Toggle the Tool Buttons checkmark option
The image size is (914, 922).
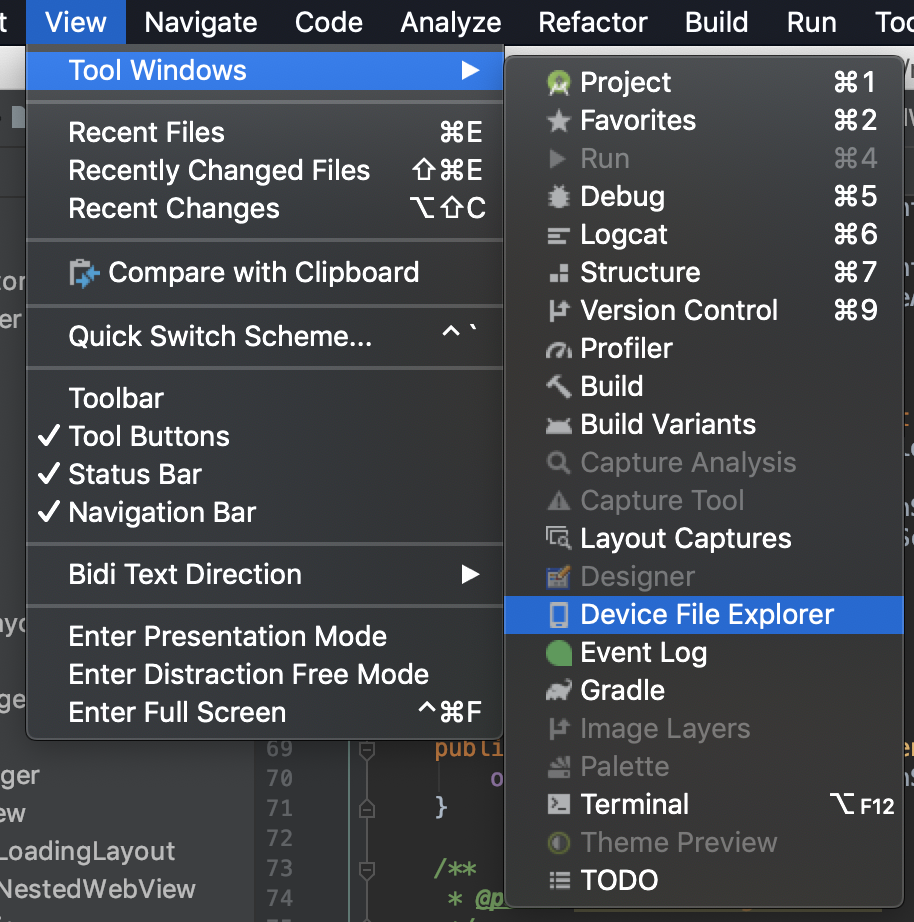coord(265,436)
